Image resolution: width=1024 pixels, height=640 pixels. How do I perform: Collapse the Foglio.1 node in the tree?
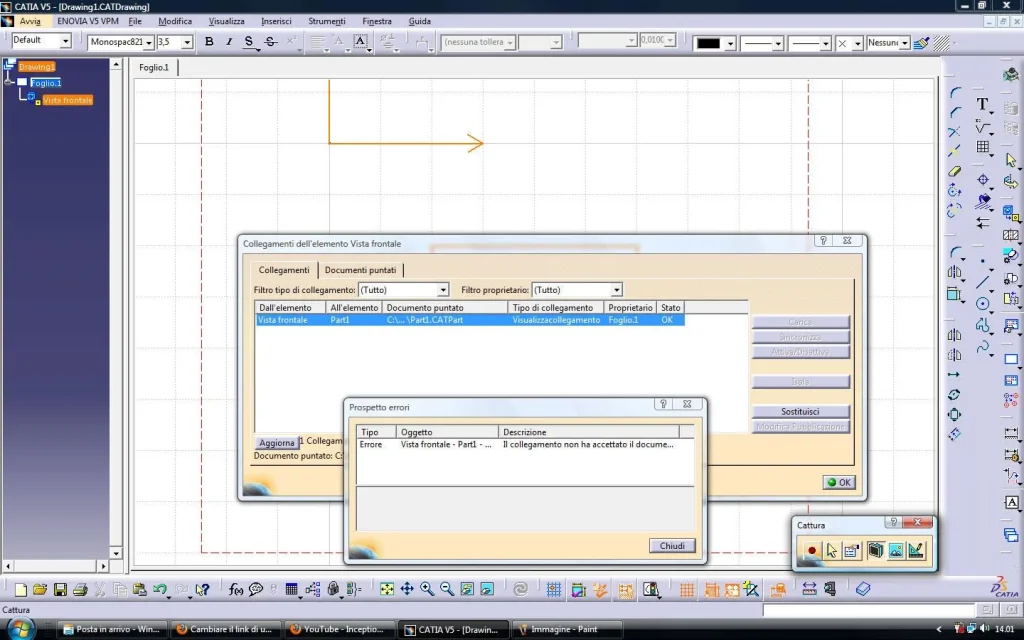point(8,82)
